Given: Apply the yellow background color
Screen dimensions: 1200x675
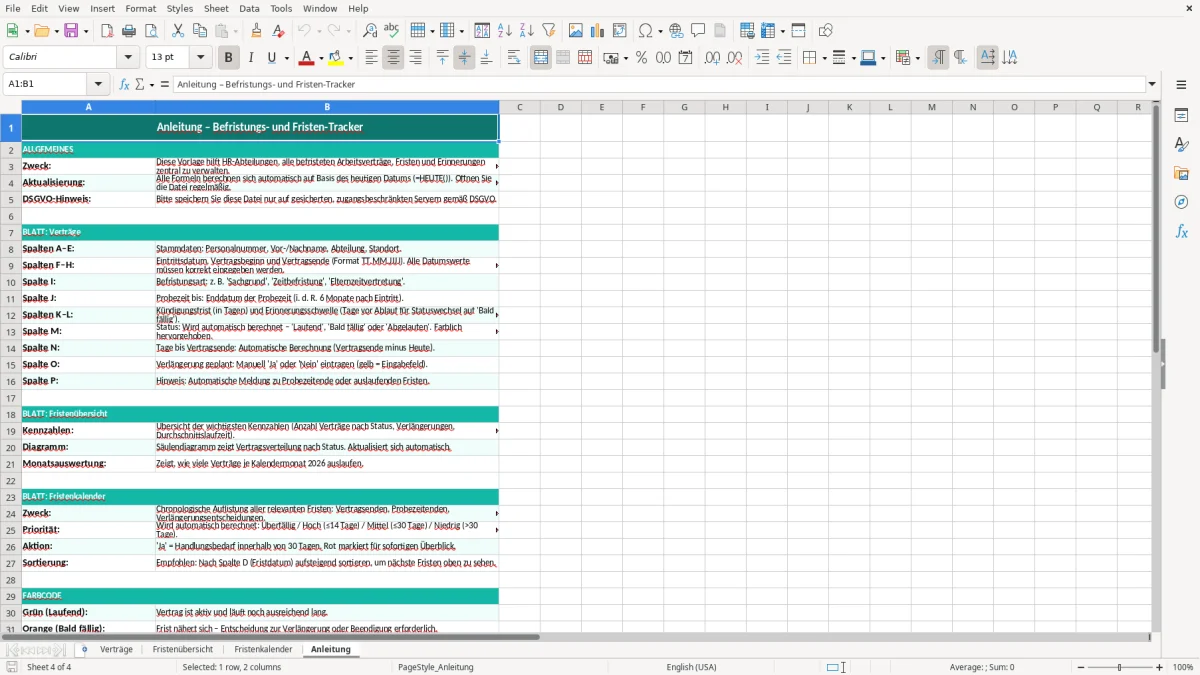Looking at the screenshot, I should click(x=336, y=58).
